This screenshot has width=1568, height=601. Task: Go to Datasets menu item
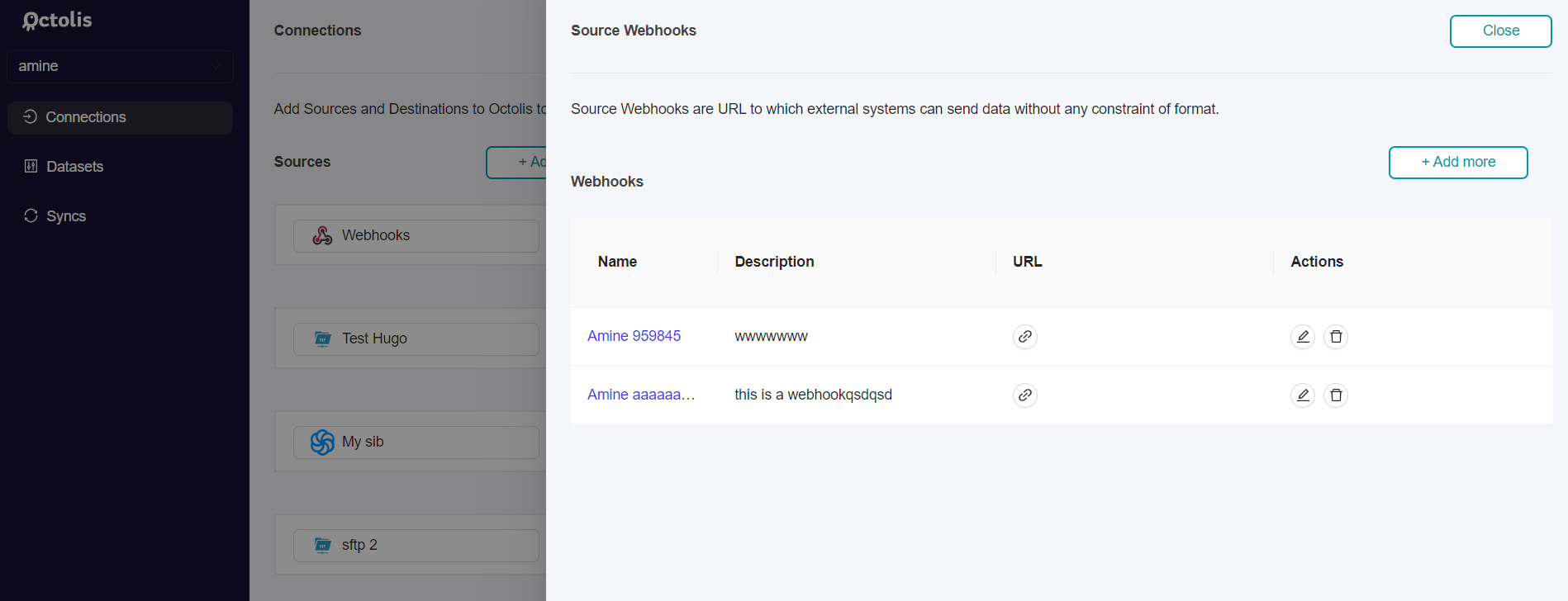point(120,167)
